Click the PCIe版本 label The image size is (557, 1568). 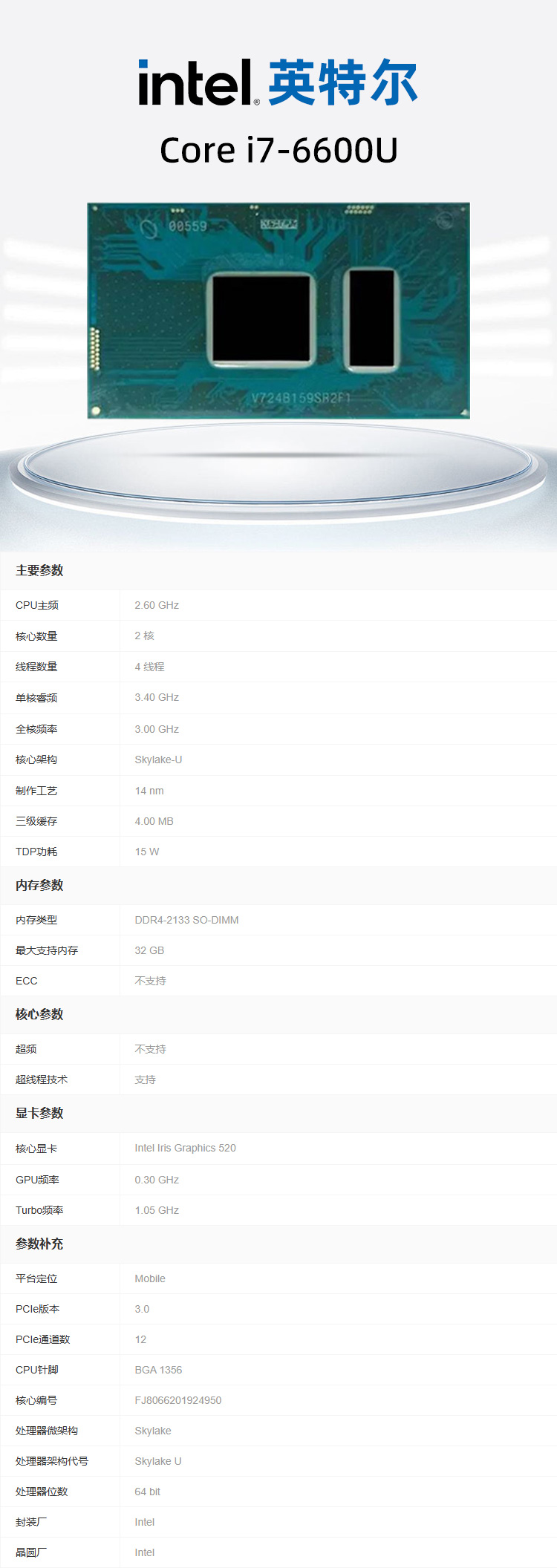coord(37,1309)
